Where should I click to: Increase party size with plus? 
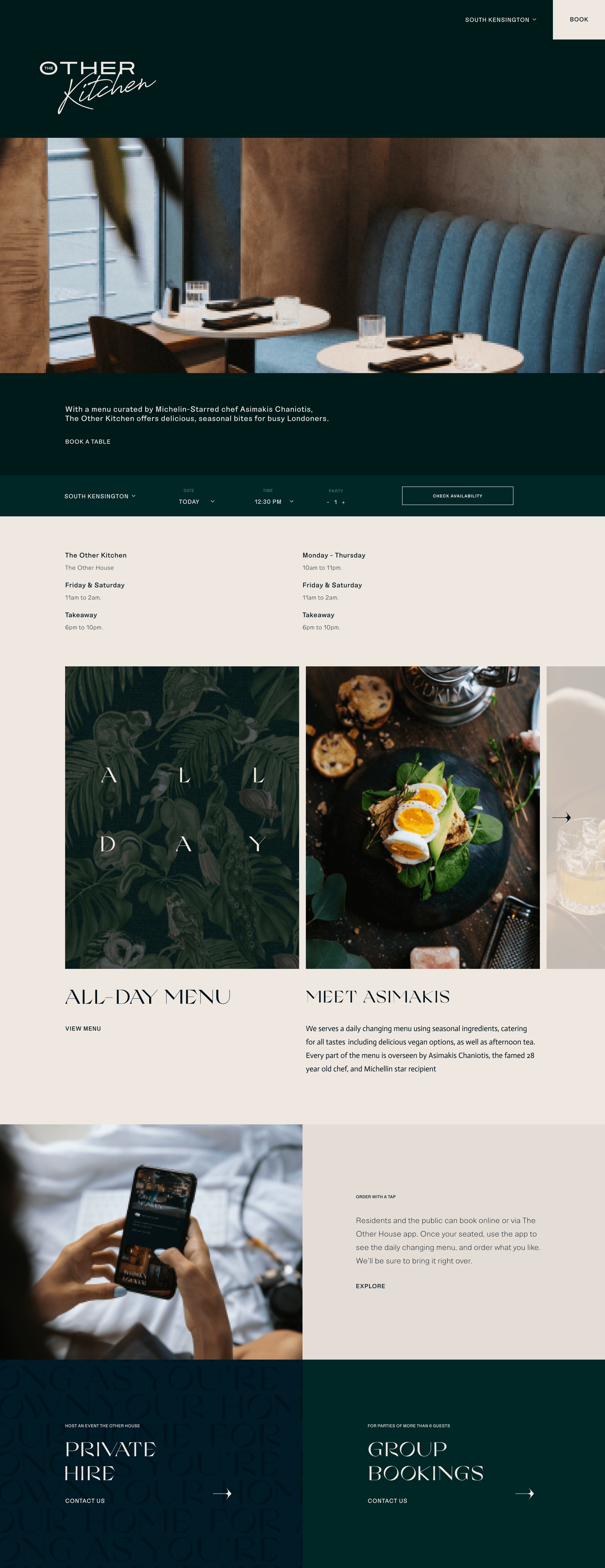click(343, 502)
